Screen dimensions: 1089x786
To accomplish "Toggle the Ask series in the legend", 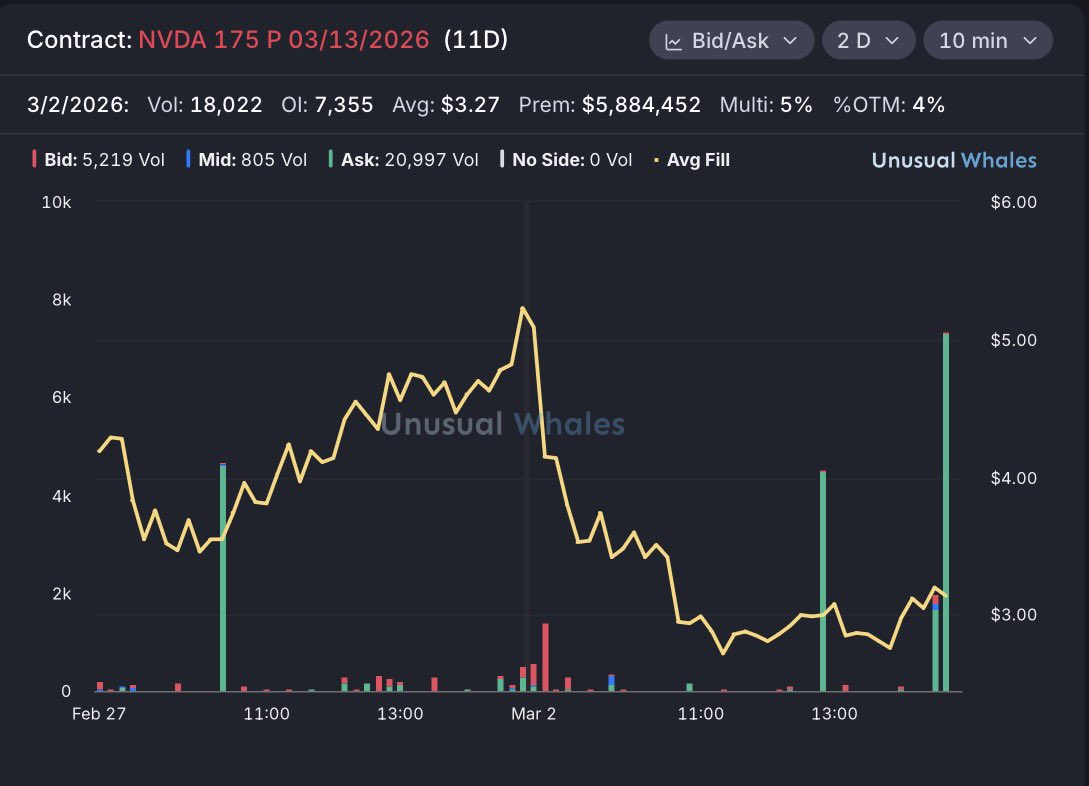I will pos(404,160).
